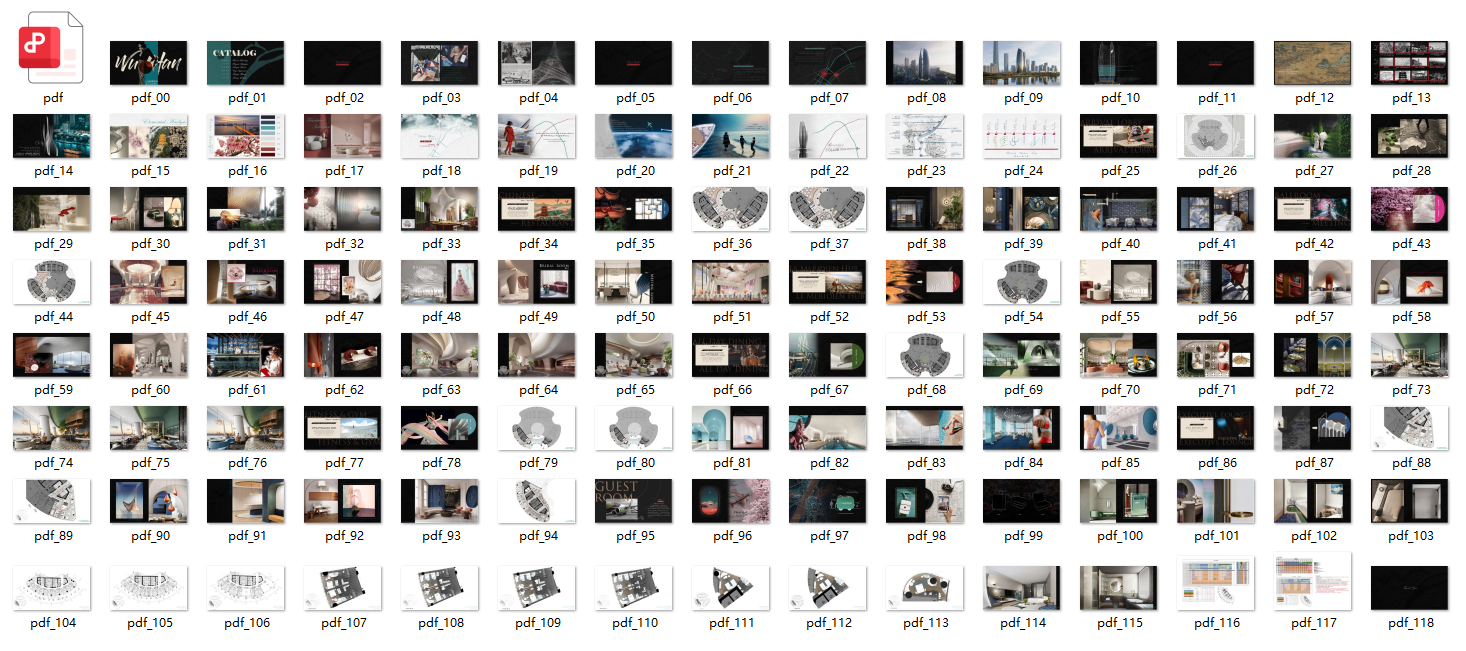Viewport: 1466px width, 651px height.
Task: Open the pdf_09 skyline image
Action: tap(1022, 63)
